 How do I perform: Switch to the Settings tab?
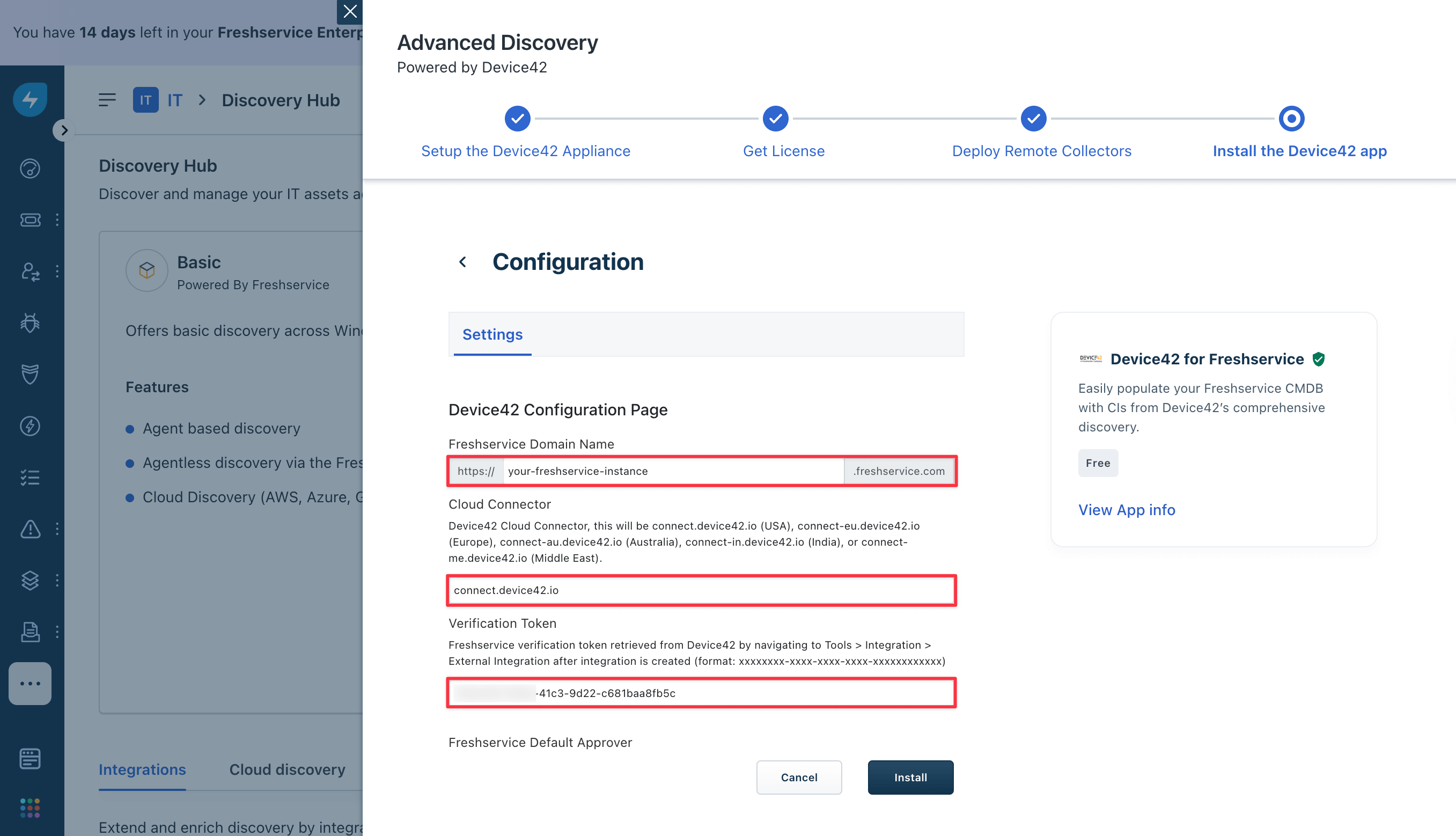492,334
